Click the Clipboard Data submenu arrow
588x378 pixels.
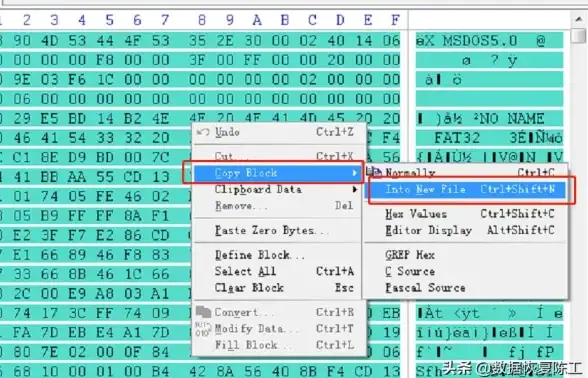tap(354, 189)
